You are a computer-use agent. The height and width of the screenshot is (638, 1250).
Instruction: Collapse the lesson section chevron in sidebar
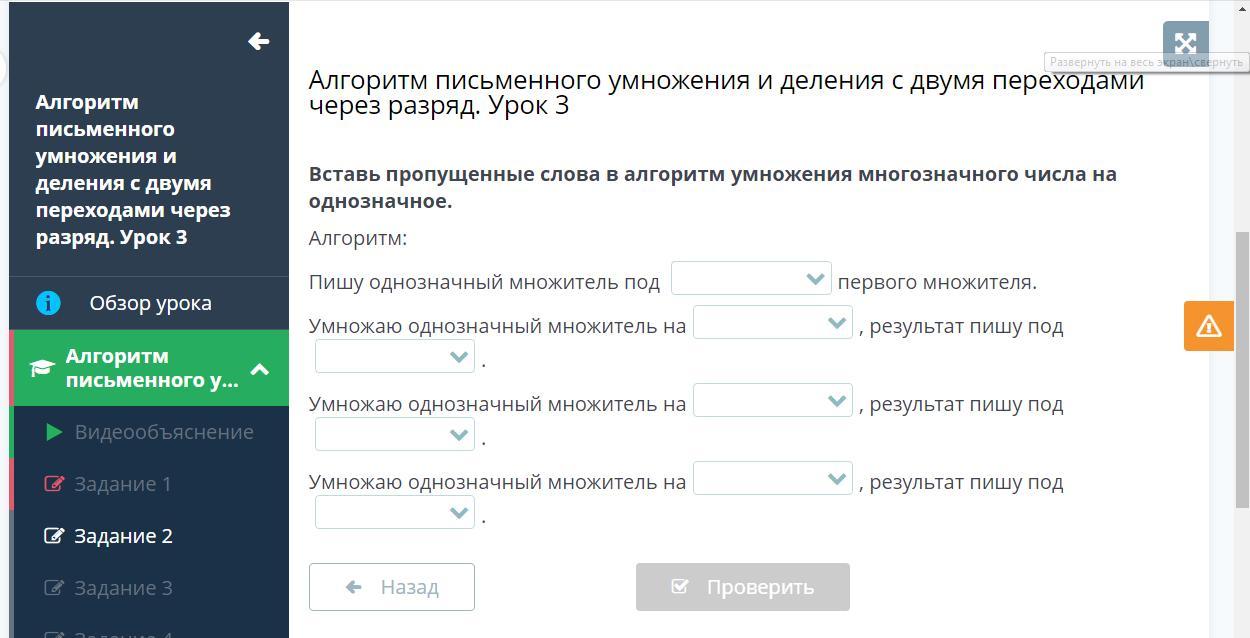(x=259, y=369)
